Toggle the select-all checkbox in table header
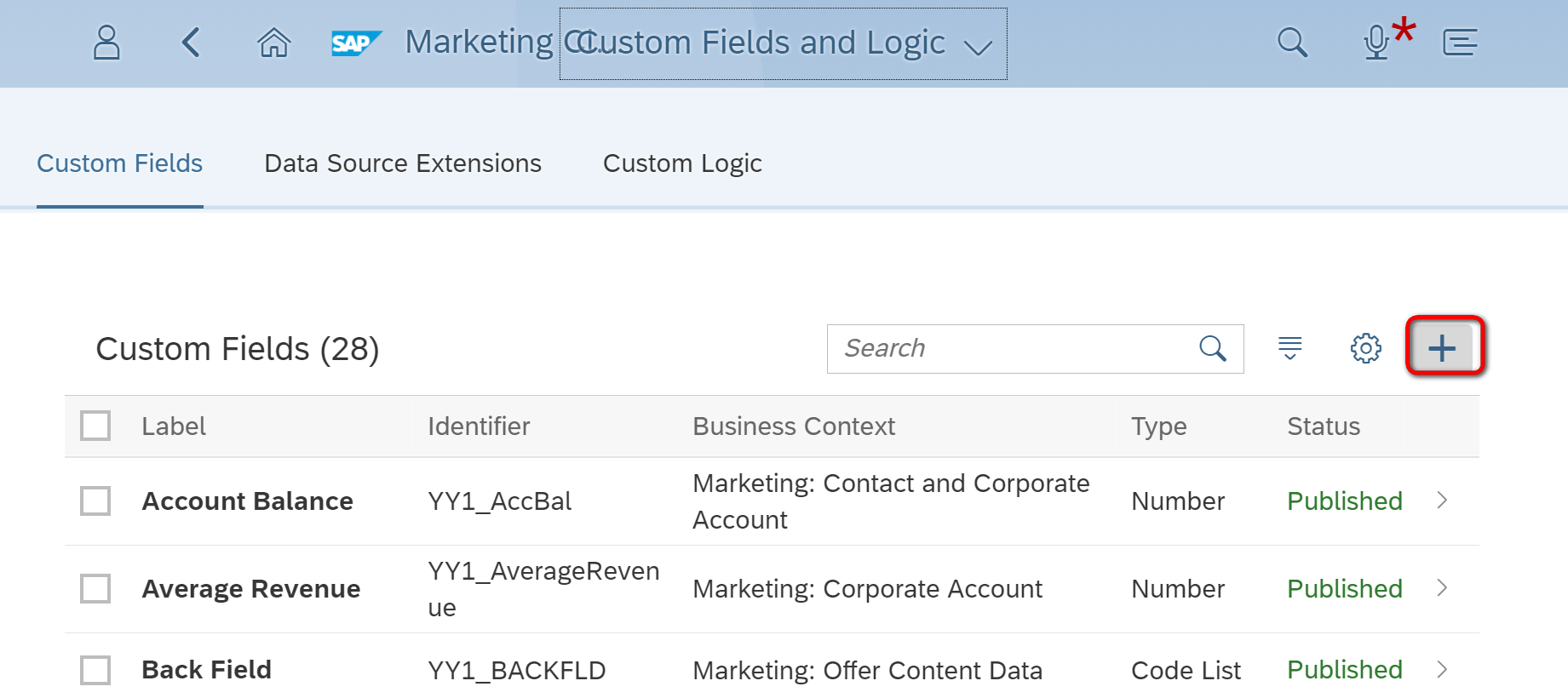Screen dimensions: 1568x698 click(x=95, y=426)
